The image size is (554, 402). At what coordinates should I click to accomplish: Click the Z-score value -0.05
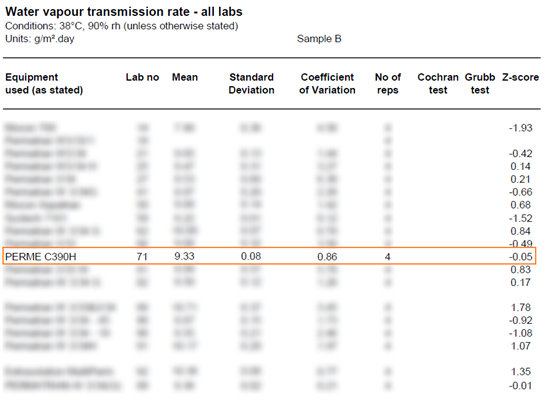pos(520,256)
